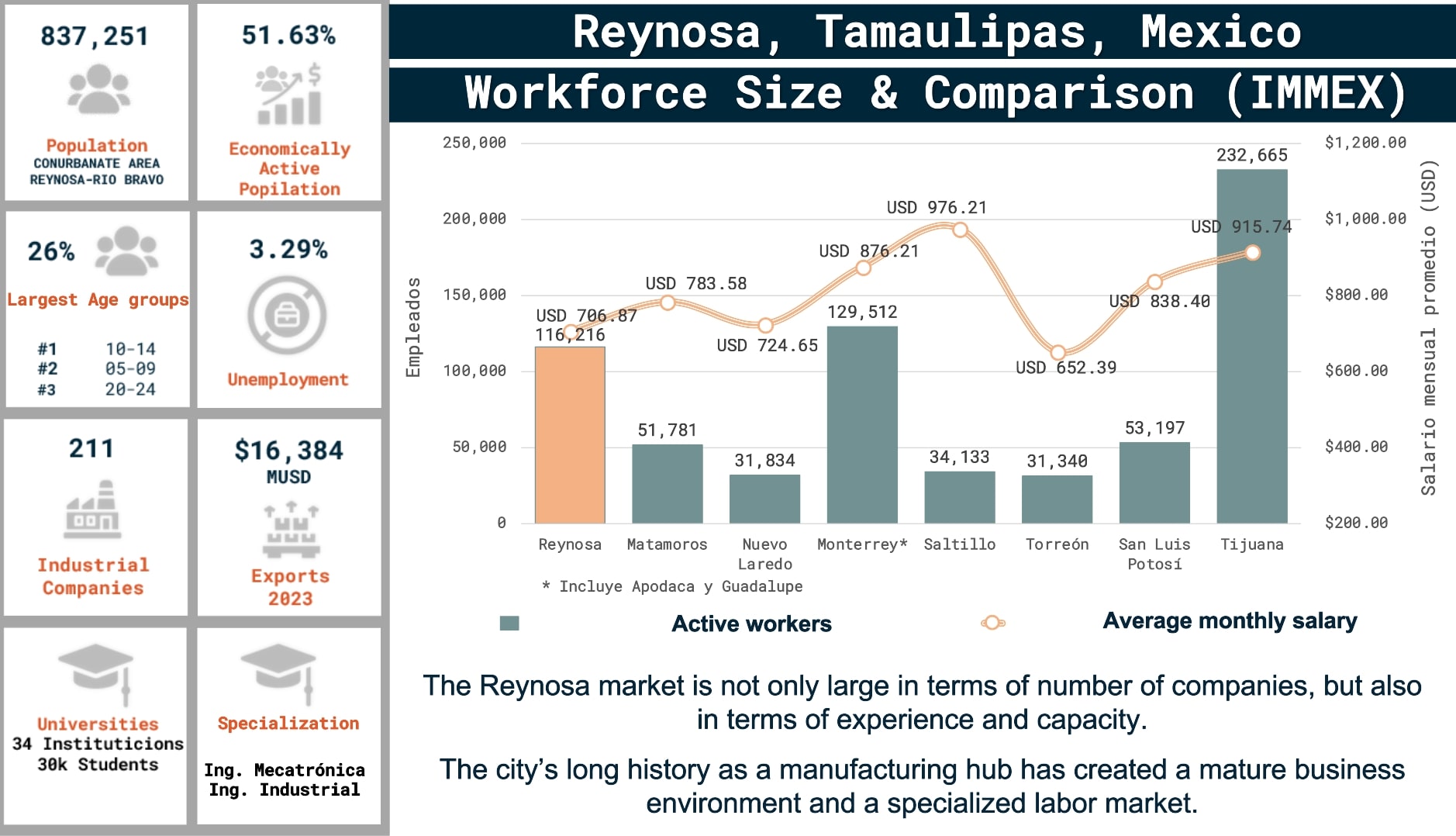Image resolution: width=1456 pixels, height=836 pixels.
Task: Click the 'Active workers' legend label
Action: point(751,624)
